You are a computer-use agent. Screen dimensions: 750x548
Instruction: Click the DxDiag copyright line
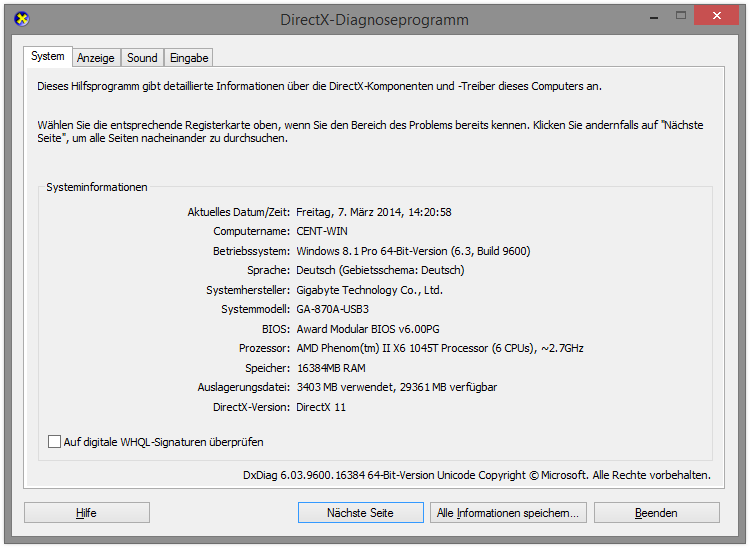tap(476, 475)
